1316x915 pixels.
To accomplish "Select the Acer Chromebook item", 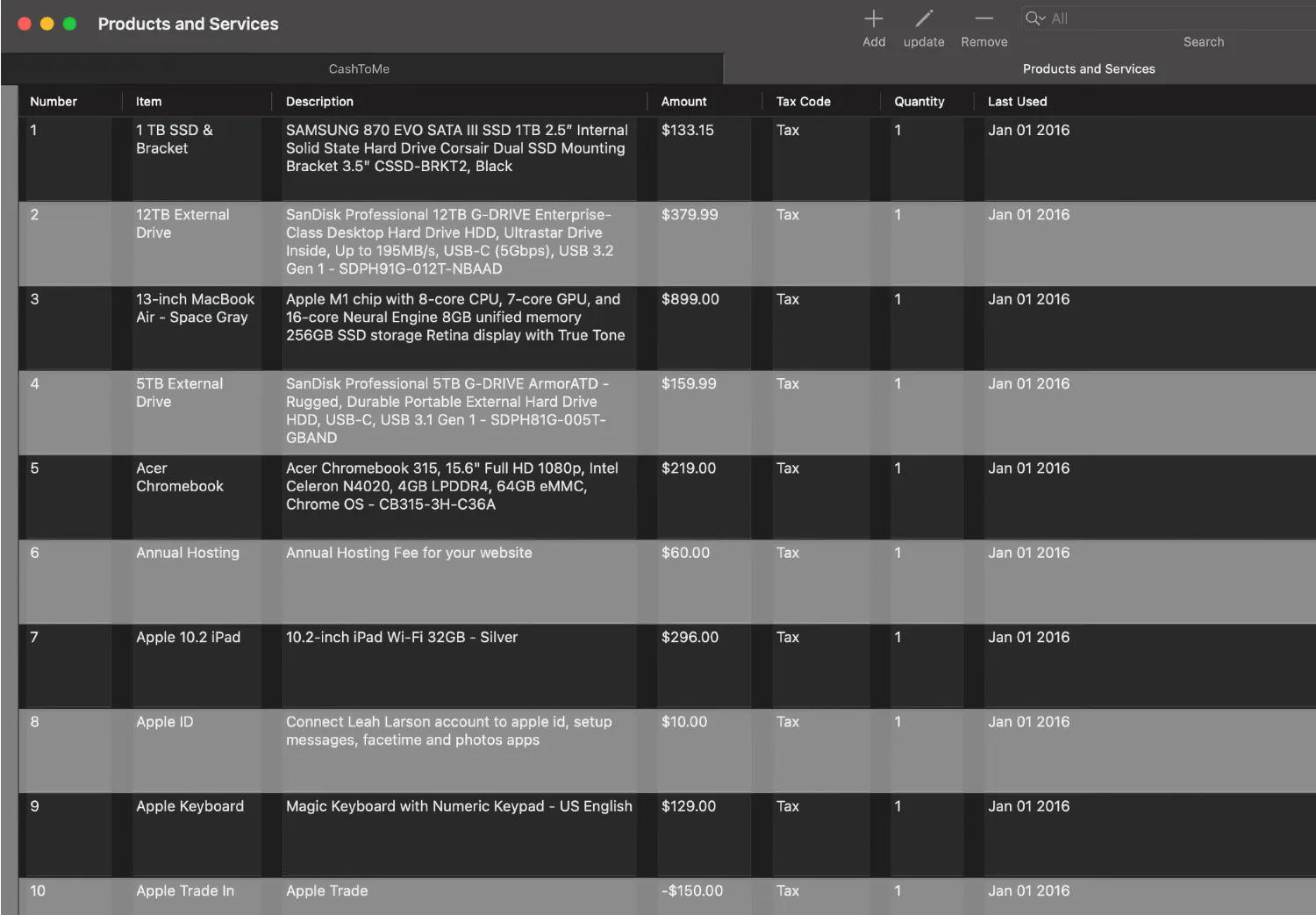I will [179, 477].
